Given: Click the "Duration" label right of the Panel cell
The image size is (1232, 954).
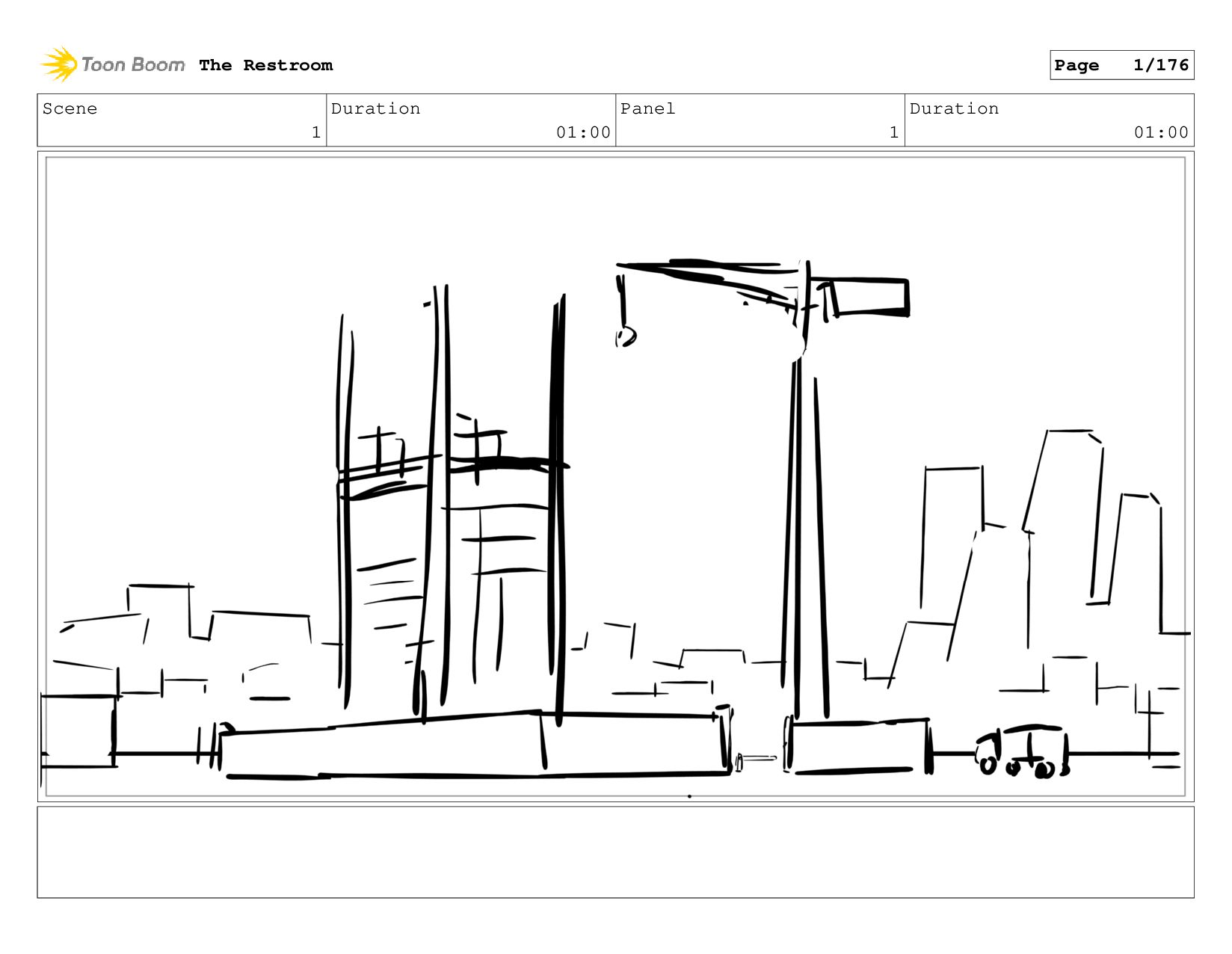Looking at the screenshot, I should click(954, 108).
